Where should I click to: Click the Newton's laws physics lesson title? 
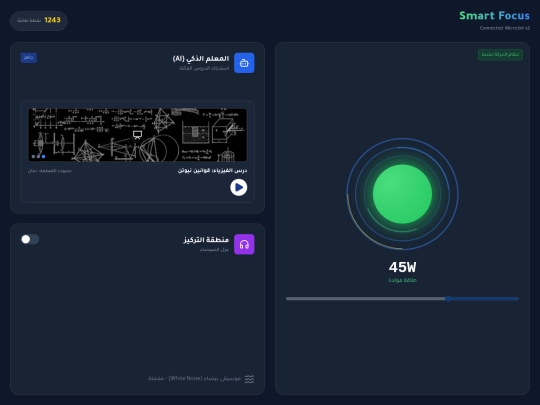click(x=212, y=170)
